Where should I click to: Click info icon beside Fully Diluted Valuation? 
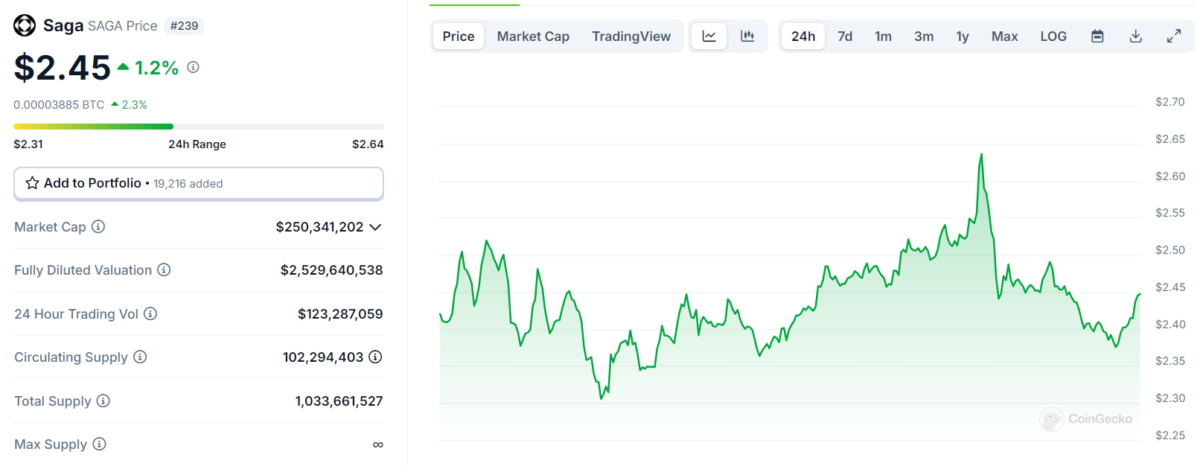[x=164, y=270]
